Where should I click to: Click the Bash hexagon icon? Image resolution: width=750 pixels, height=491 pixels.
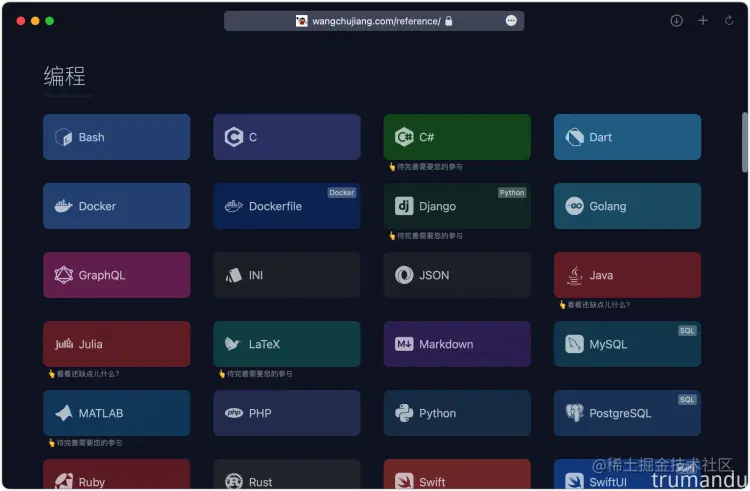(64, 137)
